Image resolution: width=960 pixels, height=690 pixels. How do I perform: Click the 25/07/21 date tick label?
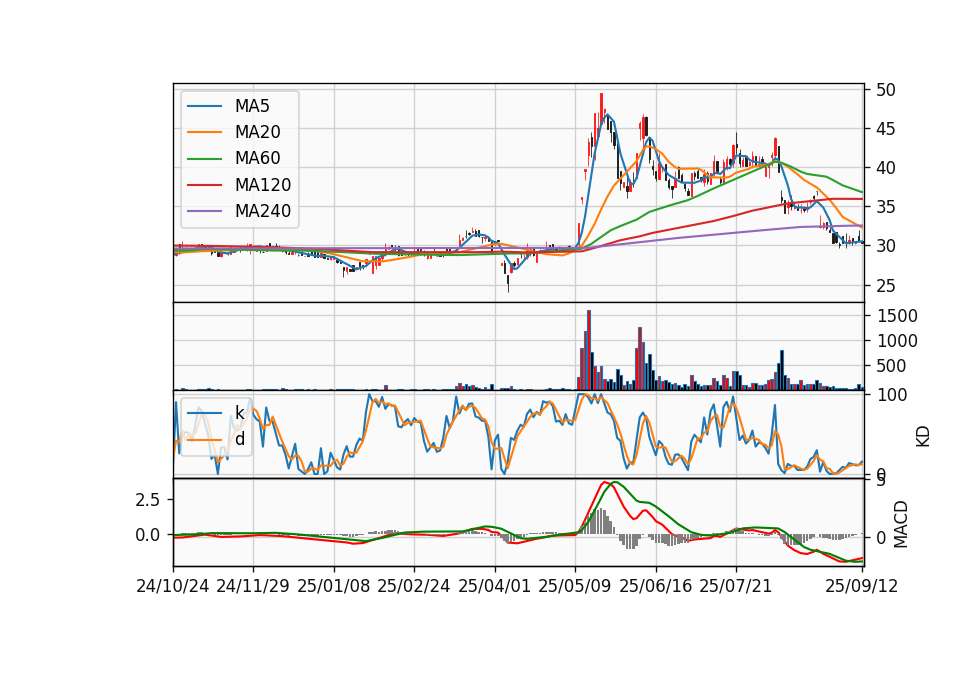pyautogui.click(x=736, y=586)
